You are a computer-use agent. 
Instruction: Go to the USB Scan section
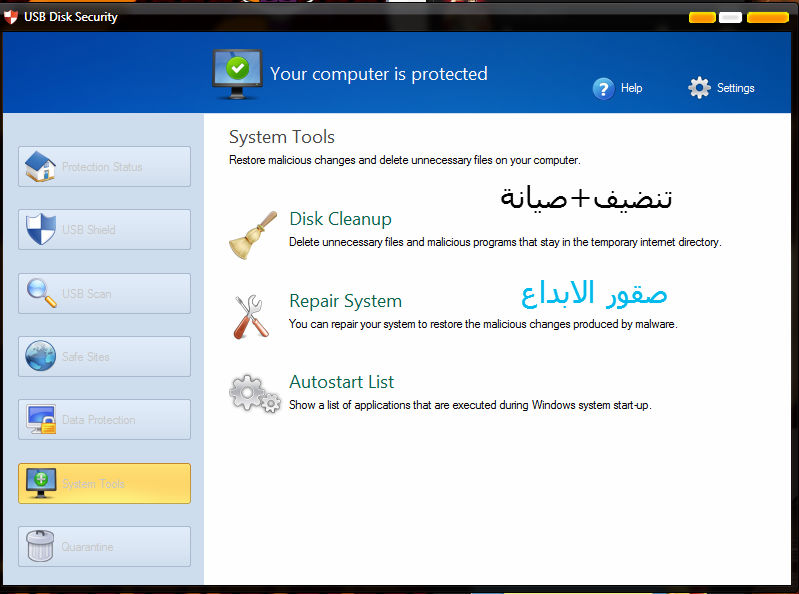pos(104,294)
